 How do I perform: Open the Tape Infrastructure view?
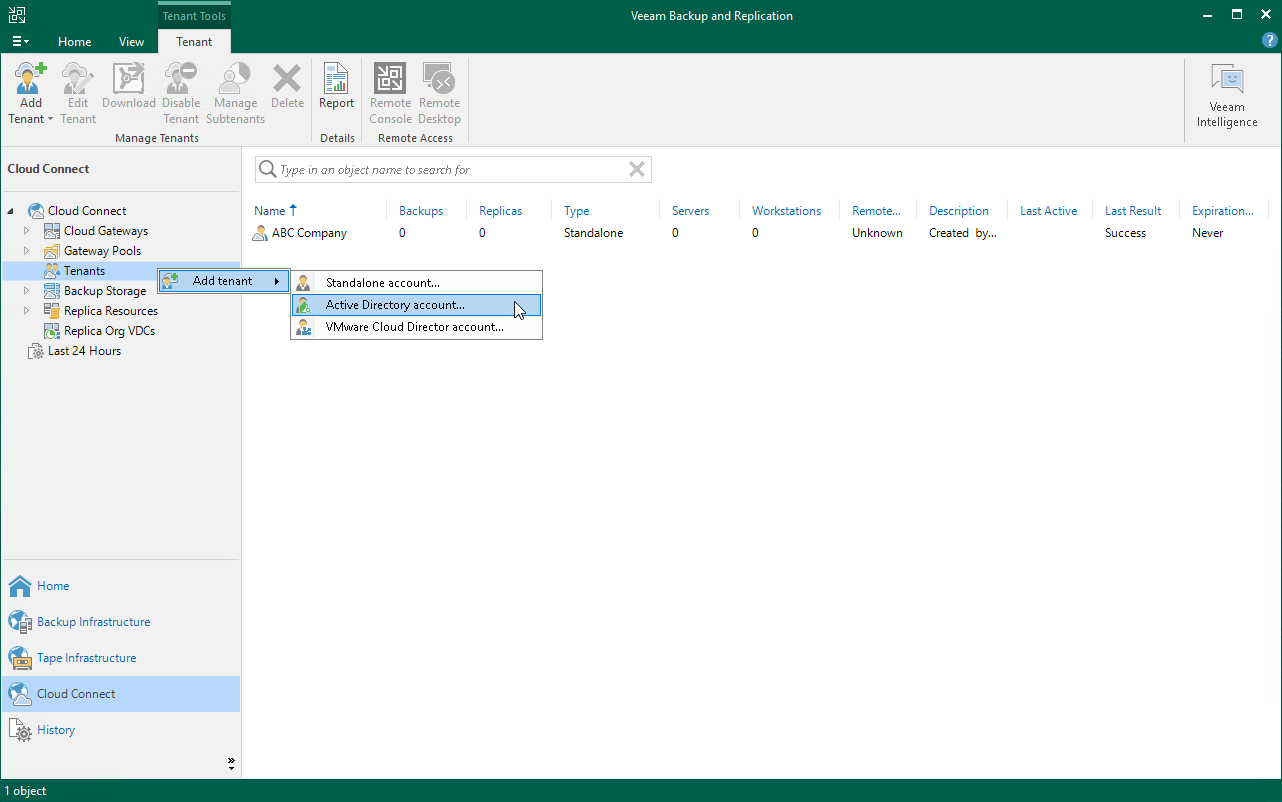(121, 658)
